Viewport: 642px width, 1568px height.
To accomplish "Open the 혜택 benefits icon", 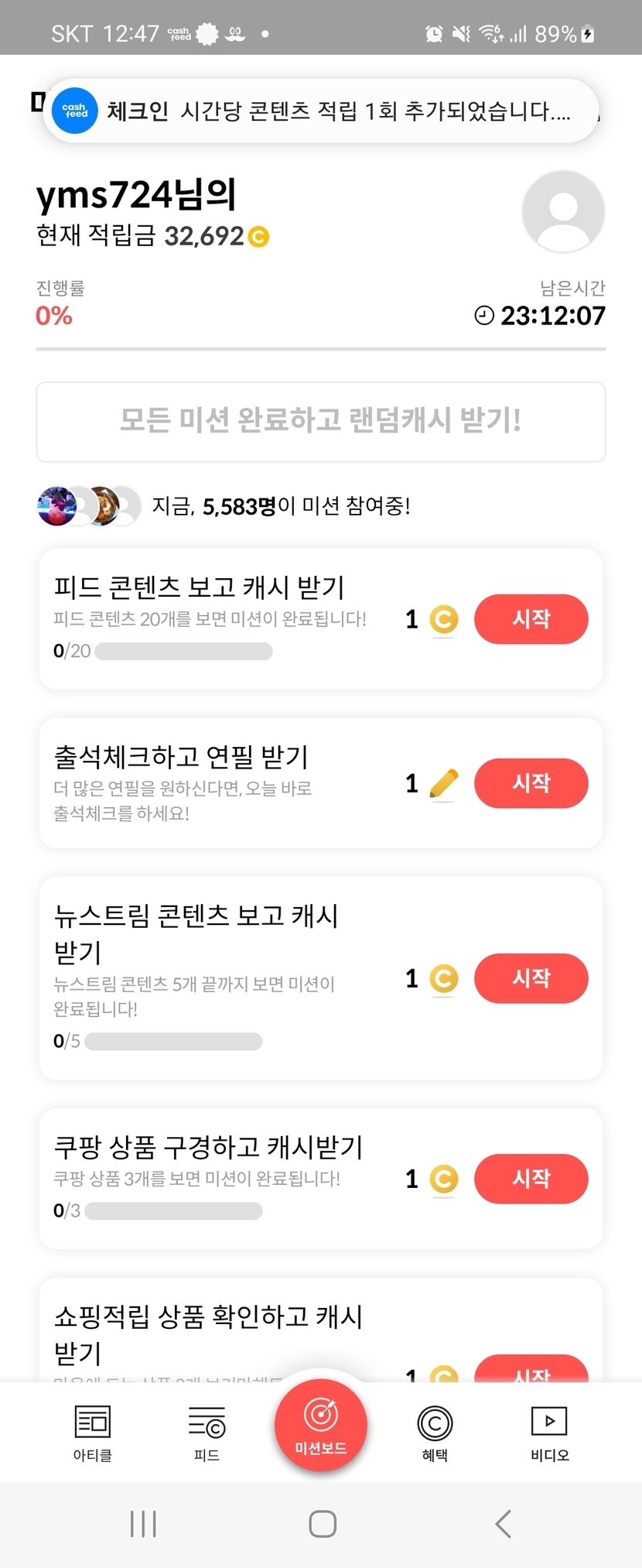I will 435,1422.
